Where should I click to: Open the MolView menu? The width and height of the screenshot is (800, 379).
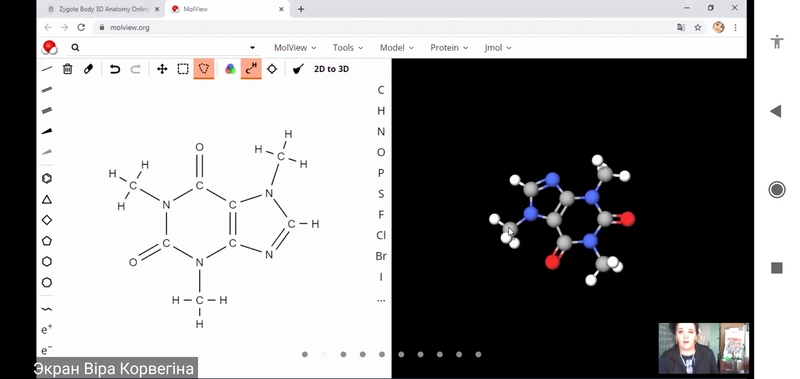click(x=295, y=47)
